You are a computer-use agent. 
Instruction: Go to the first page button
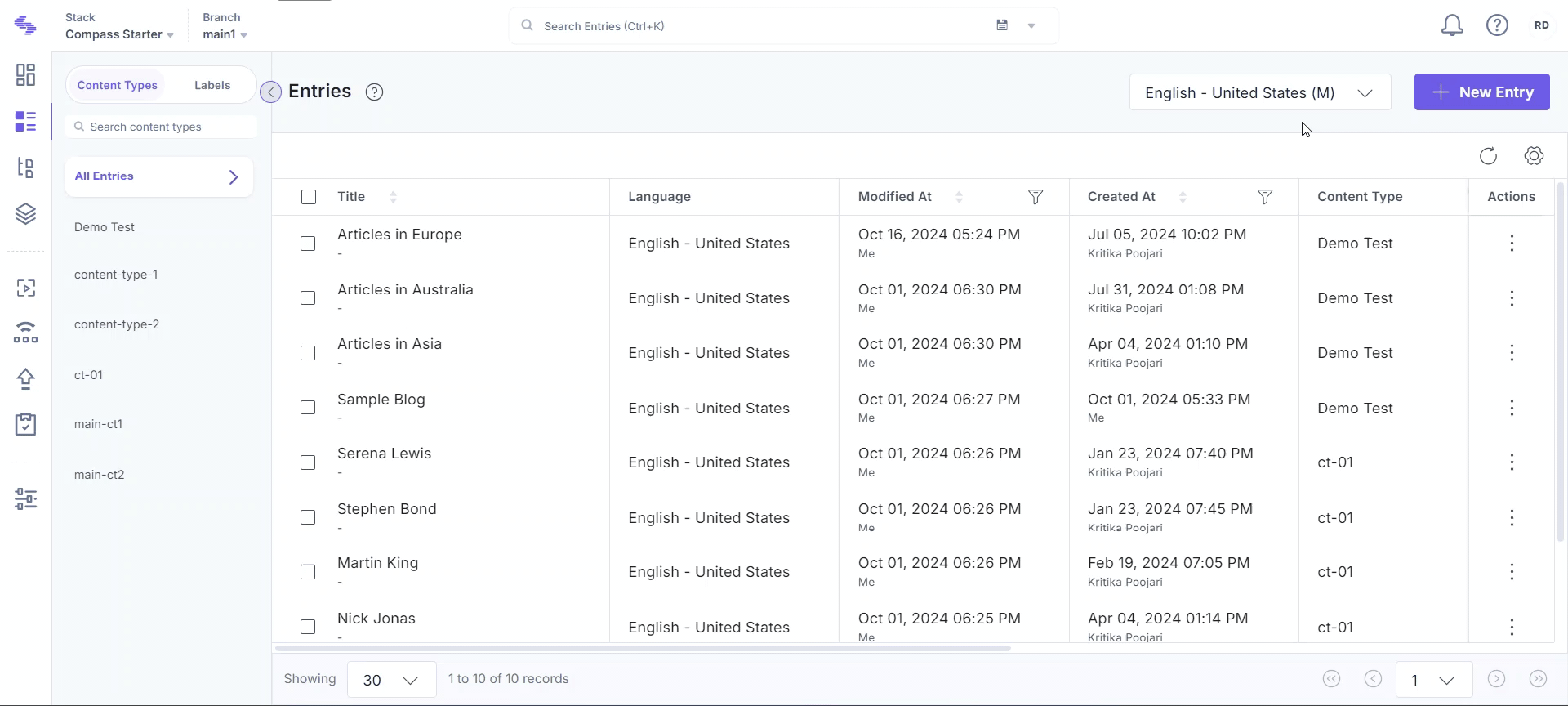pos(1331,679)
